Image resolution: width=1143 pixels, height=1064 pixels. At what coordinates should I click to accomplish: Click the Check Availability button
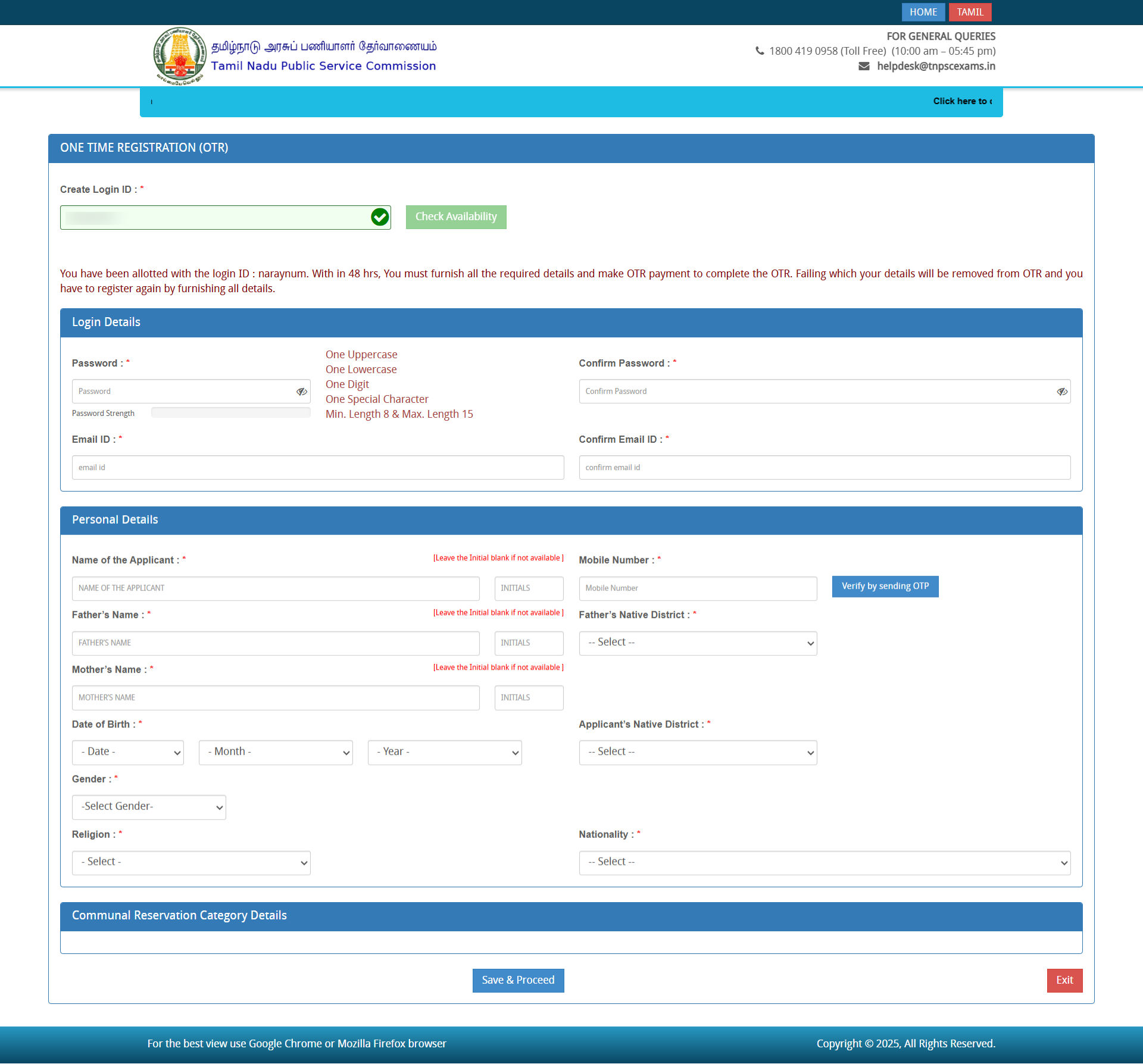[x=456, y=217]
